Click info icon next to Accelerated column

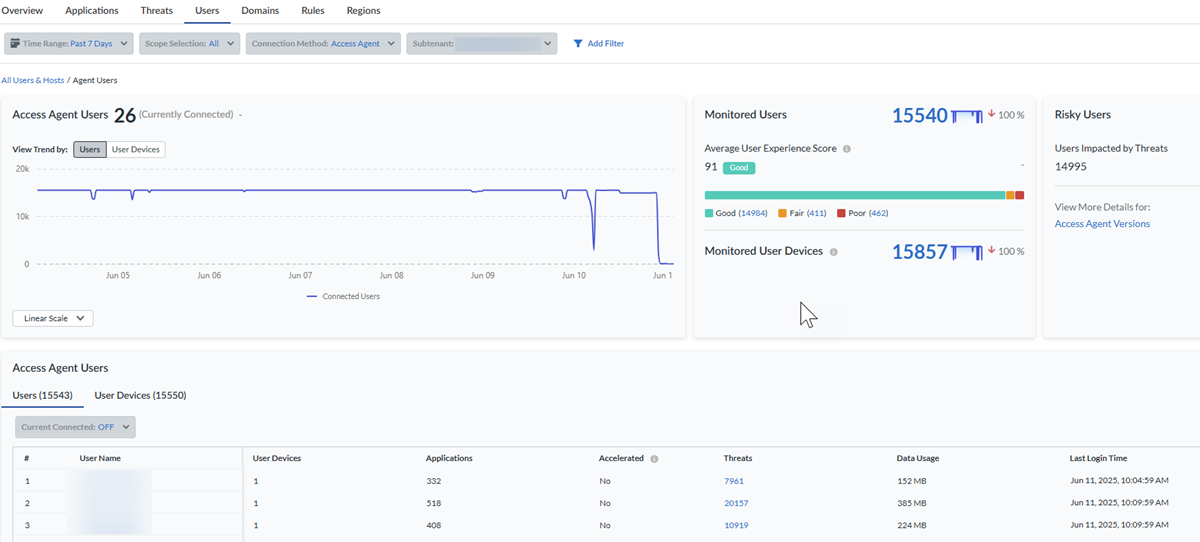(x=654, y=459)
